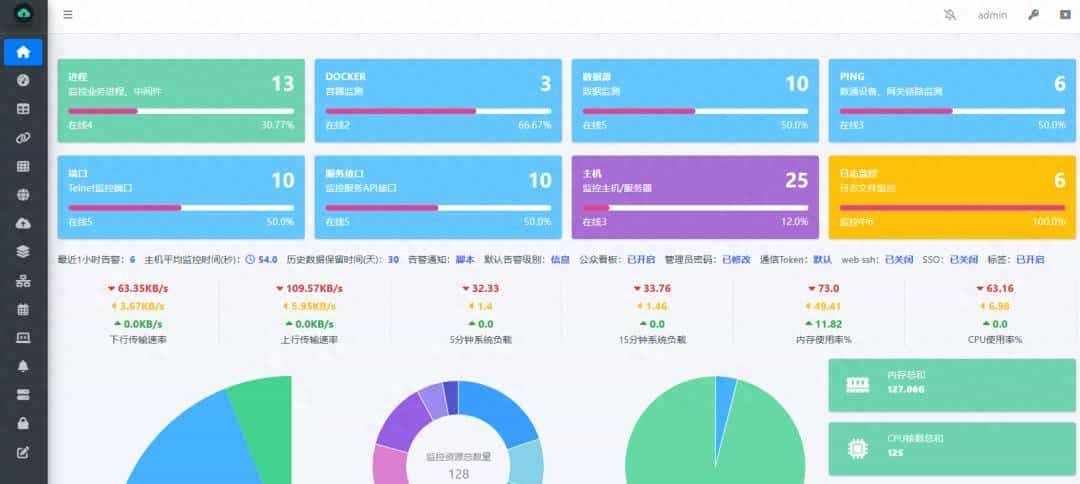
Task: Click the 已关闭 SSO link
Action: click(964, 260)
